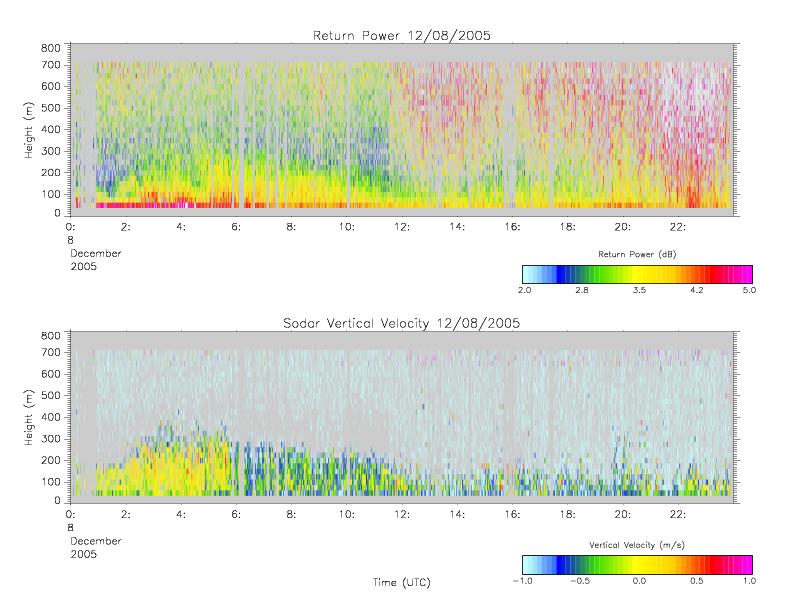Image resolution: width=791 pixels, height=611 pixels.
Task: Click the 300 height tick of Return Power plot
Action: click(50, 151)
